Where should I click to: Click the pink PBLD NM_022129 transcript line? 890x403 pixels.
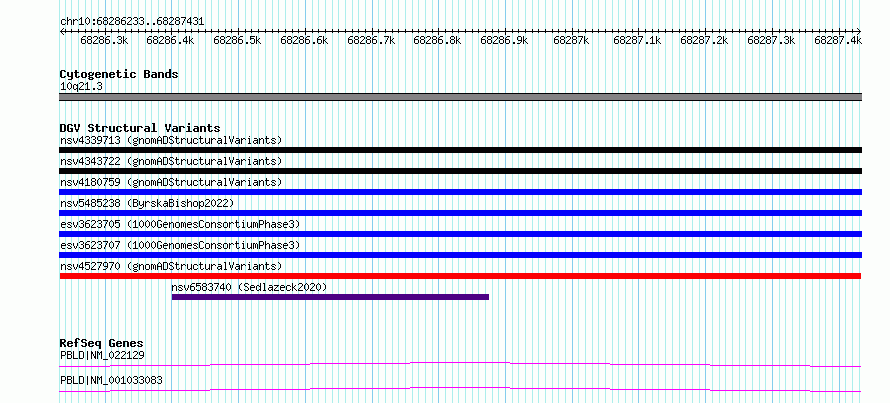[x=460, y=364]
